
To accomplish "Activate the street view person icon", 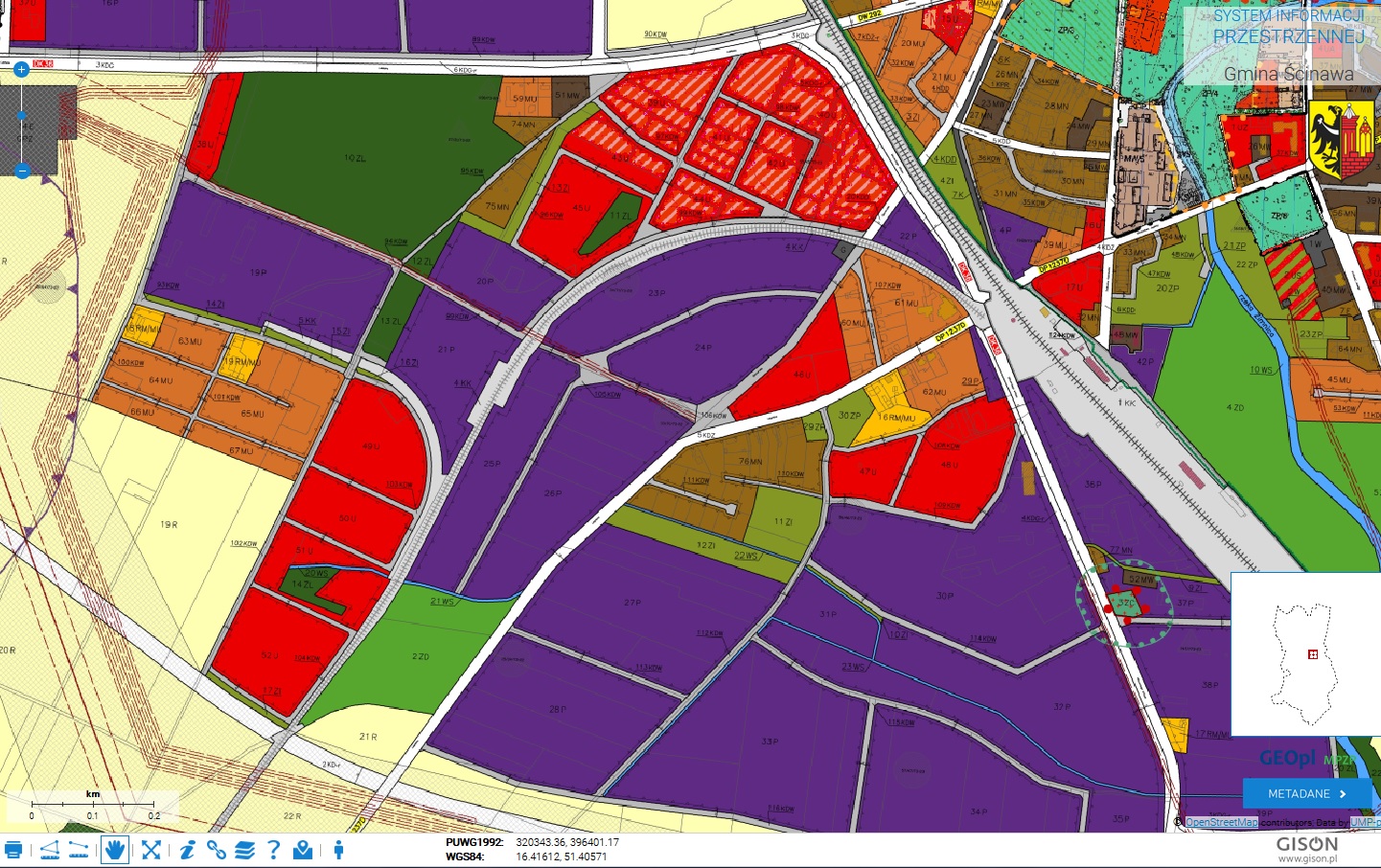I will pyautogui.click(x=338, y=850).
